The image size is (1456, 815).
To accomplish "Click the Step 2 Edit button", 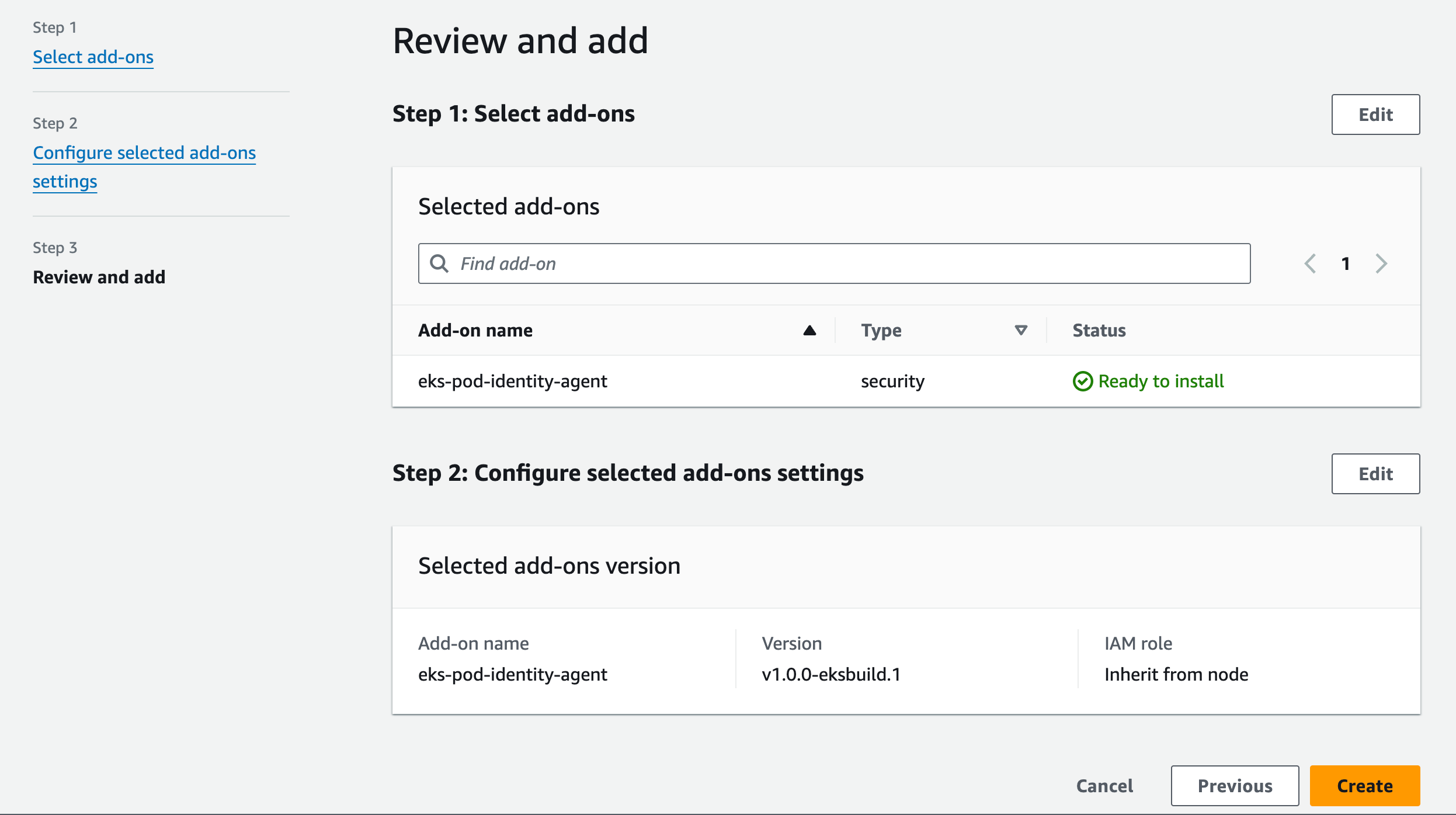I will 1376,472.
